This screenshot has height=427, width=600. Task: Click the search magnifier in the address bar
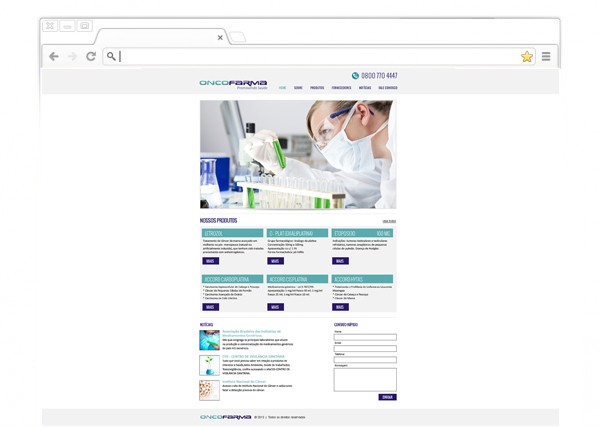111,56
